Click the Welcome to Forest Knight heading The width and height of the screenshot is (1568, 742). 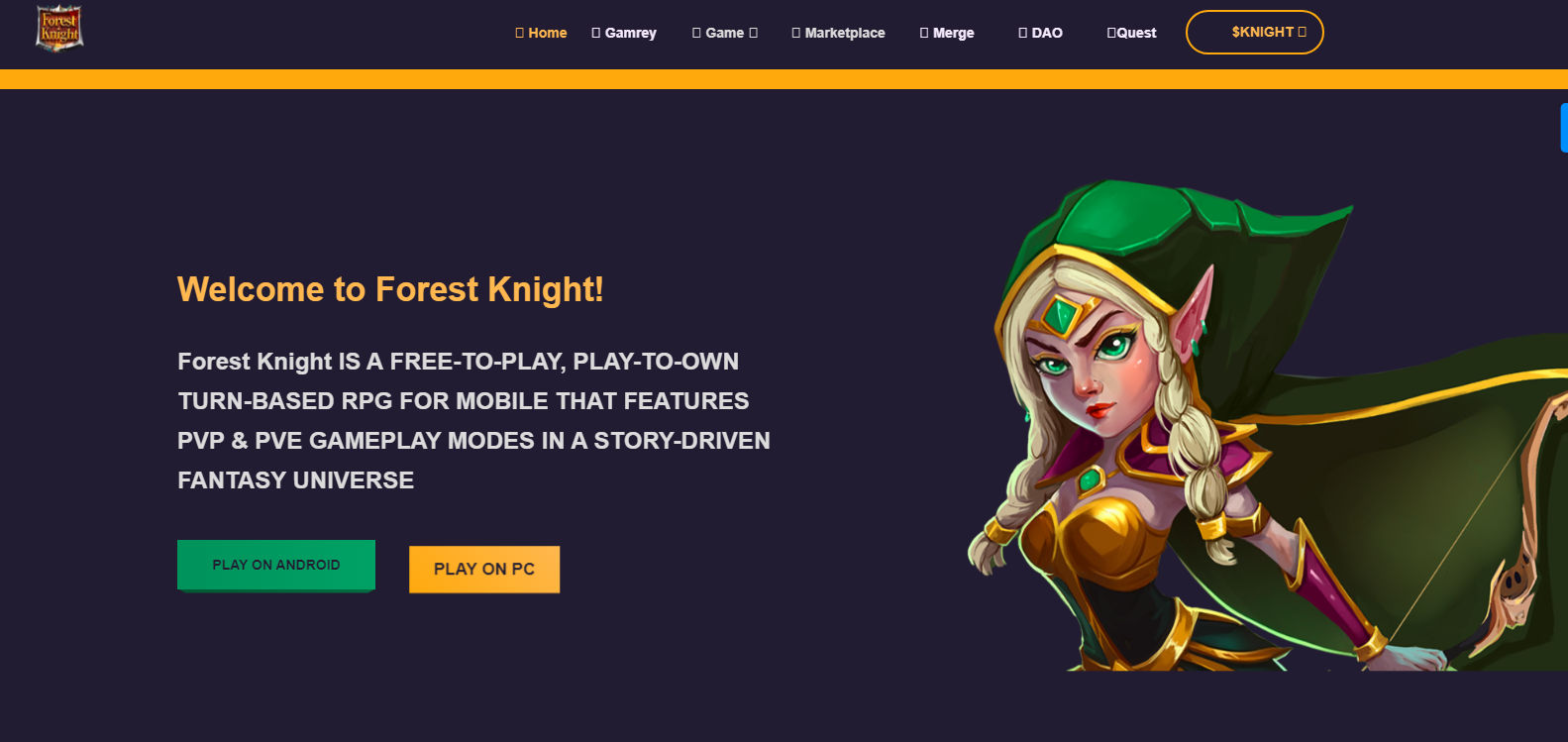click(x=390, y=289)
